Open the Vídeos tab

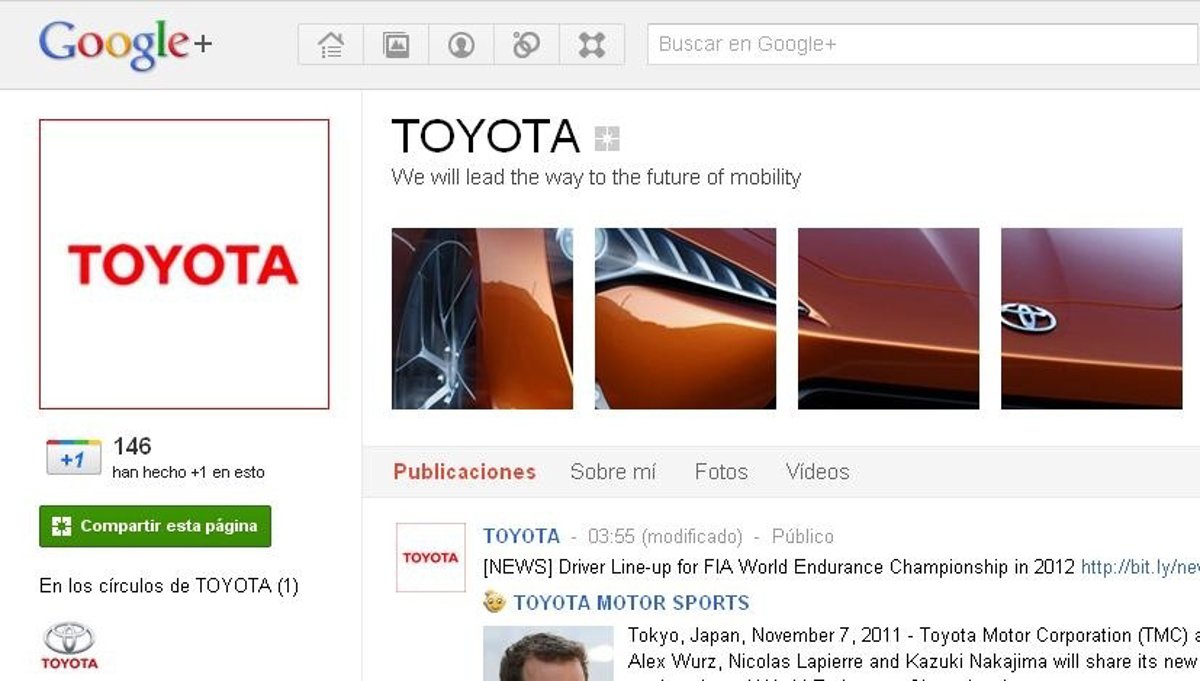coord(817,472)
